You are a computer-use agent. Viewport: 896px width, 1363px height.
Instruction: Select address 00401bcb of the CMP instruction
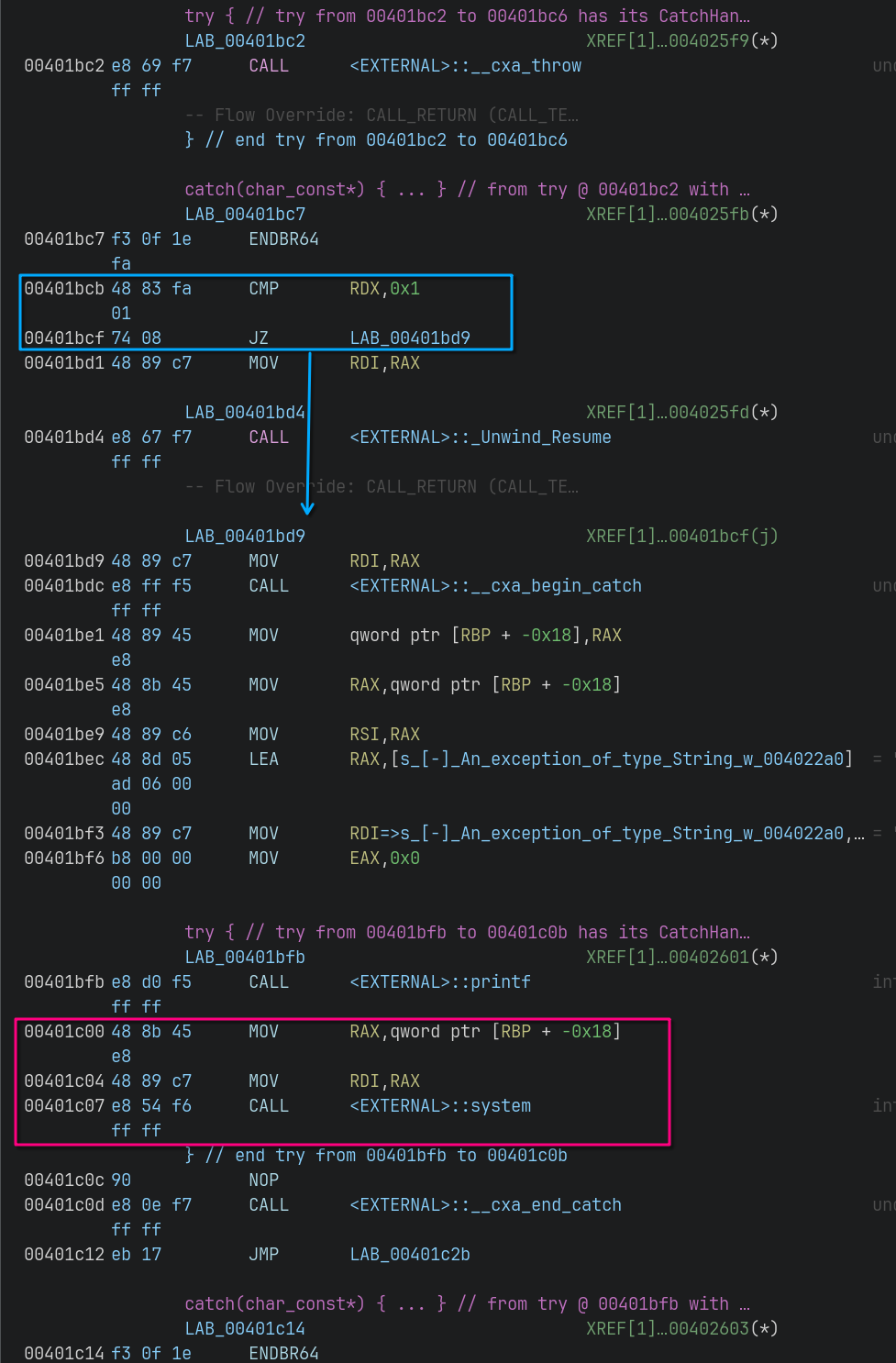(x=64, y=289)
